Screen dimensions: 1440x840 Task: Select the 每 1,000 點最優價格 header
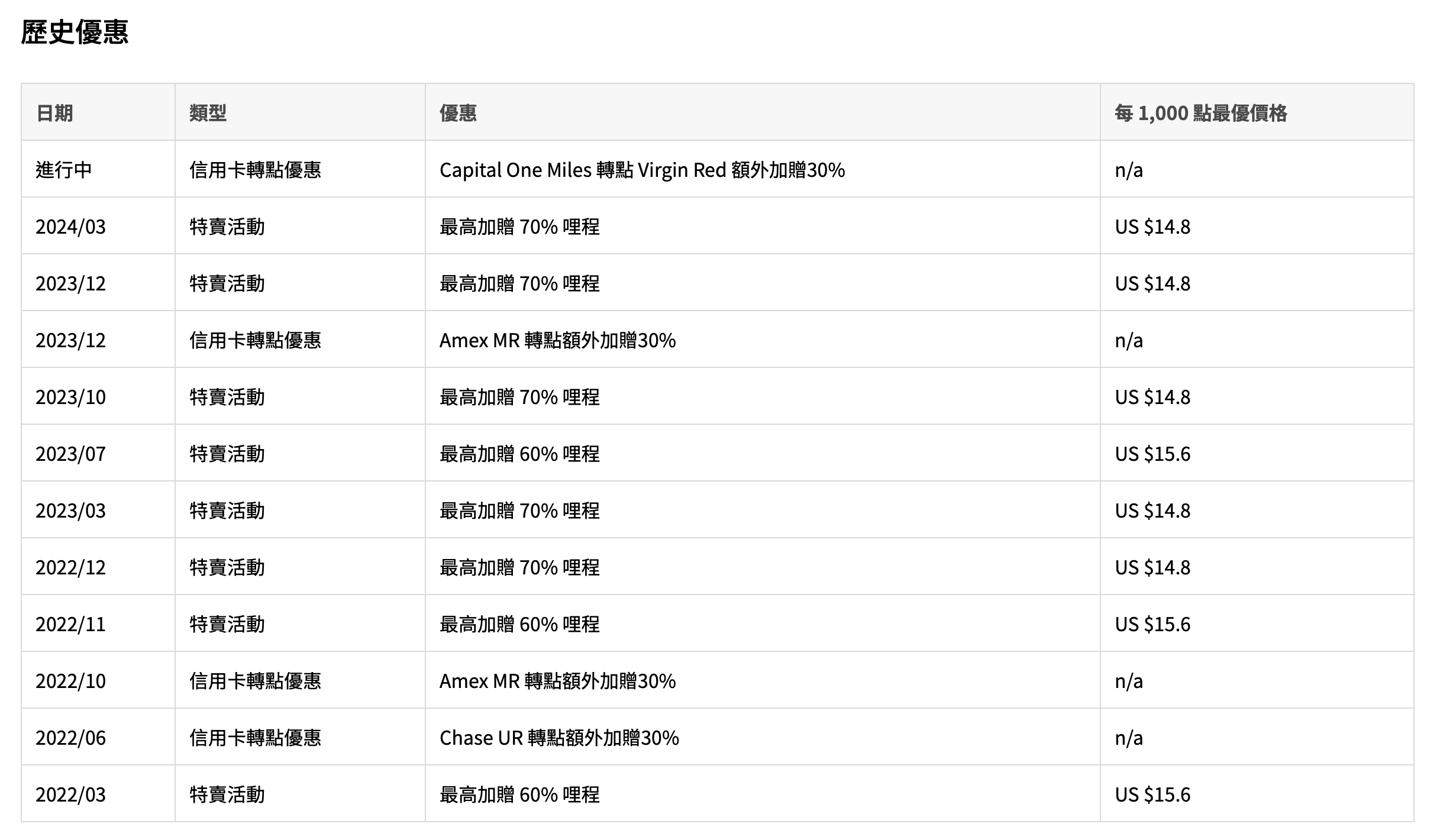[1200, 113]
